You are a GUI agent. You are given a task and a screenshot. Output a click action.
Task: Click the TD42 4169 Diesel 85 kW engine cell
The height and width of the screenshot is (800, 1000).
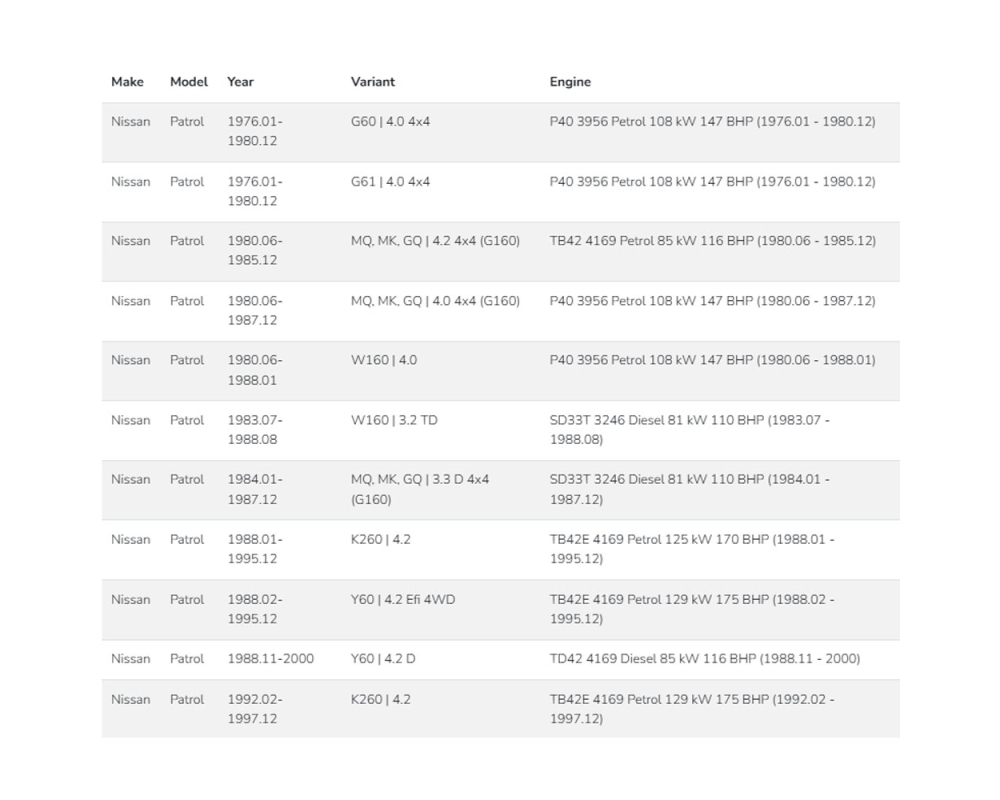tap(704, 659)
